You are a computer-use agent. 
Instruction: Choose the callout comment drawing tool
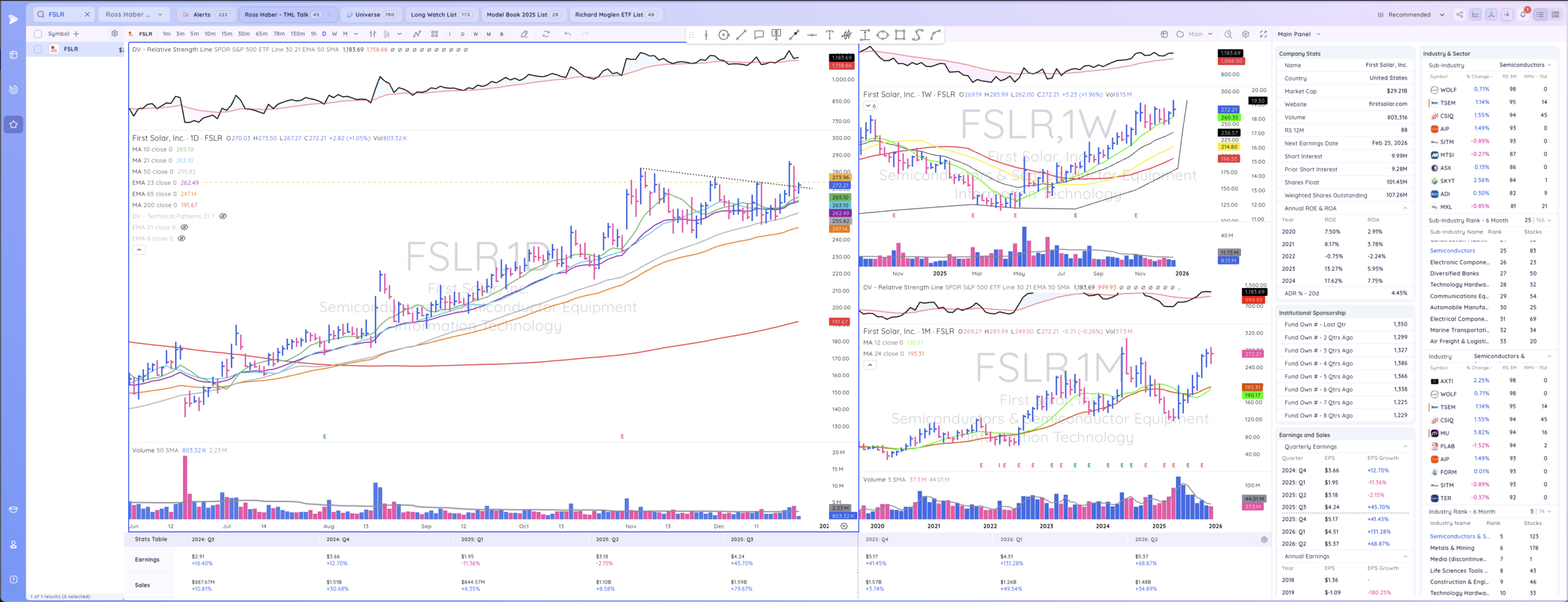point(759,35)
